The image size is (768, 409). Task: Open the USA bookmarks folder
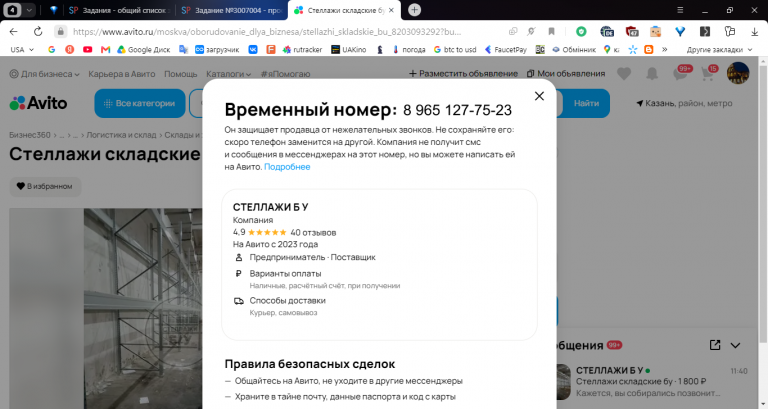(22, 49)
